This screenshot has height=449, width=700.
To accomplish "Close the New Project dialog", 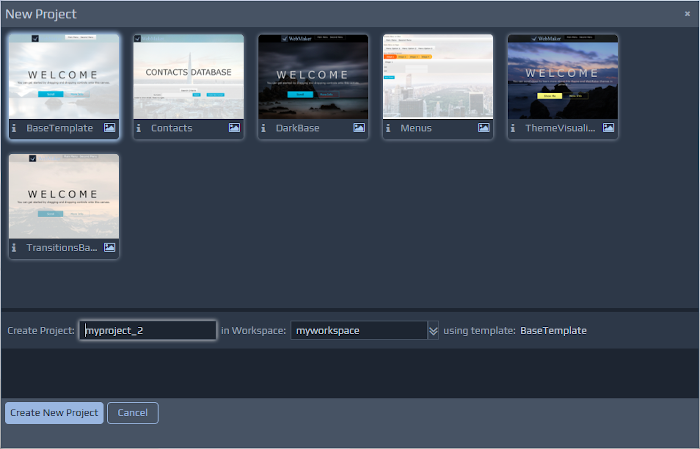I will [688, 14].
